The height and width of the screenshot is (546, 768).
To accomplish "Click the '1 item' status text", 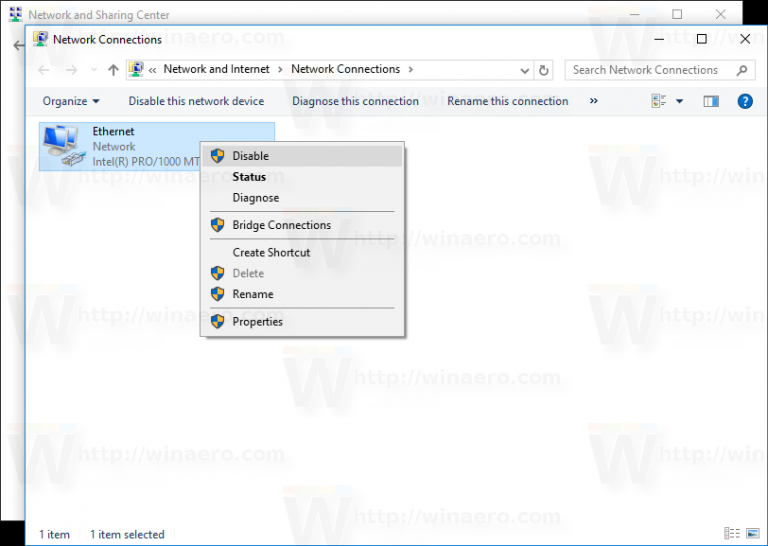I will (54, 534).
